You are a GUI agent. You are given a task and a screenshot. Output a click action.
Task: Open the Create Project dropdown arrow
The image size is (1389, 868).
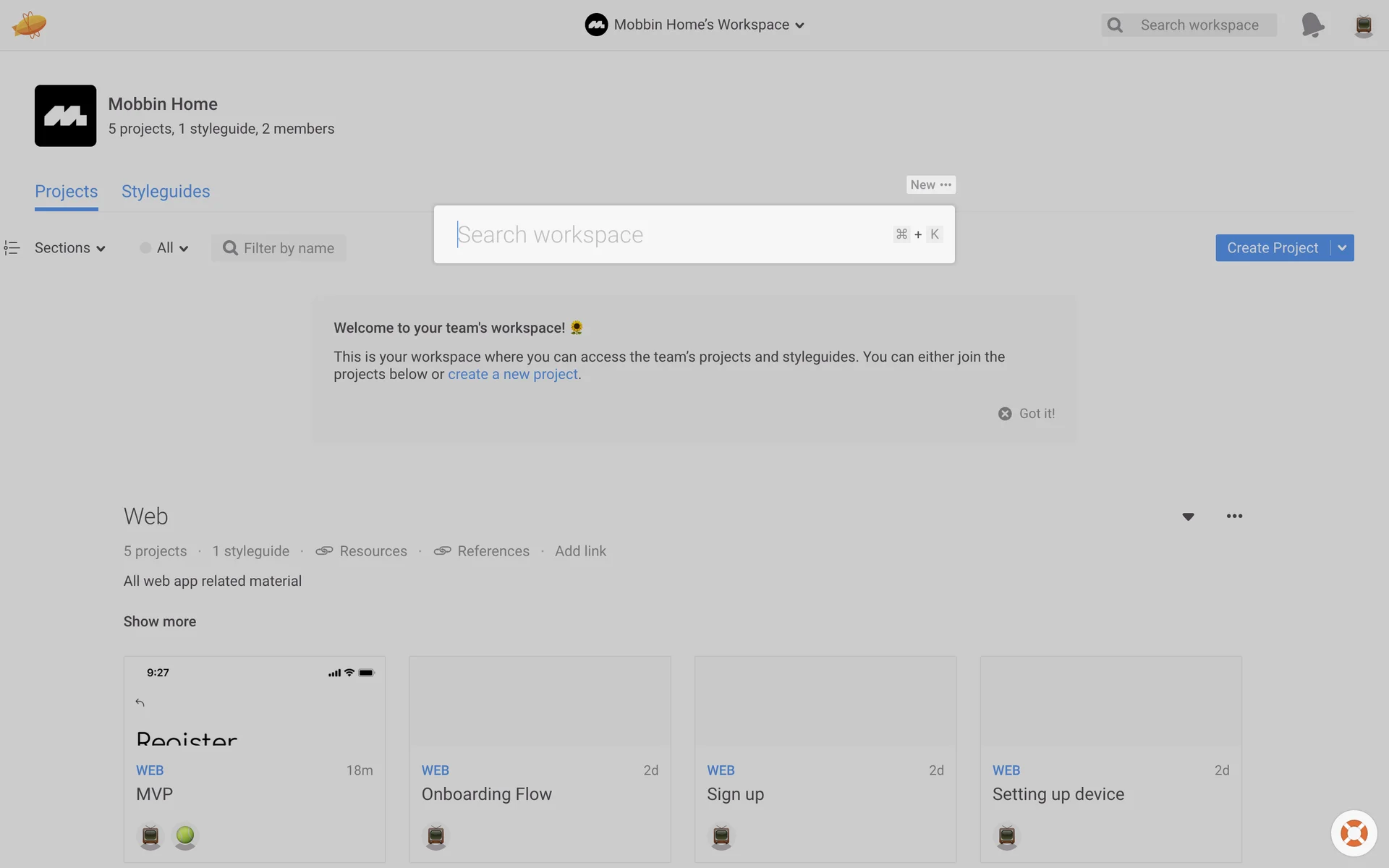point(1342,248)
